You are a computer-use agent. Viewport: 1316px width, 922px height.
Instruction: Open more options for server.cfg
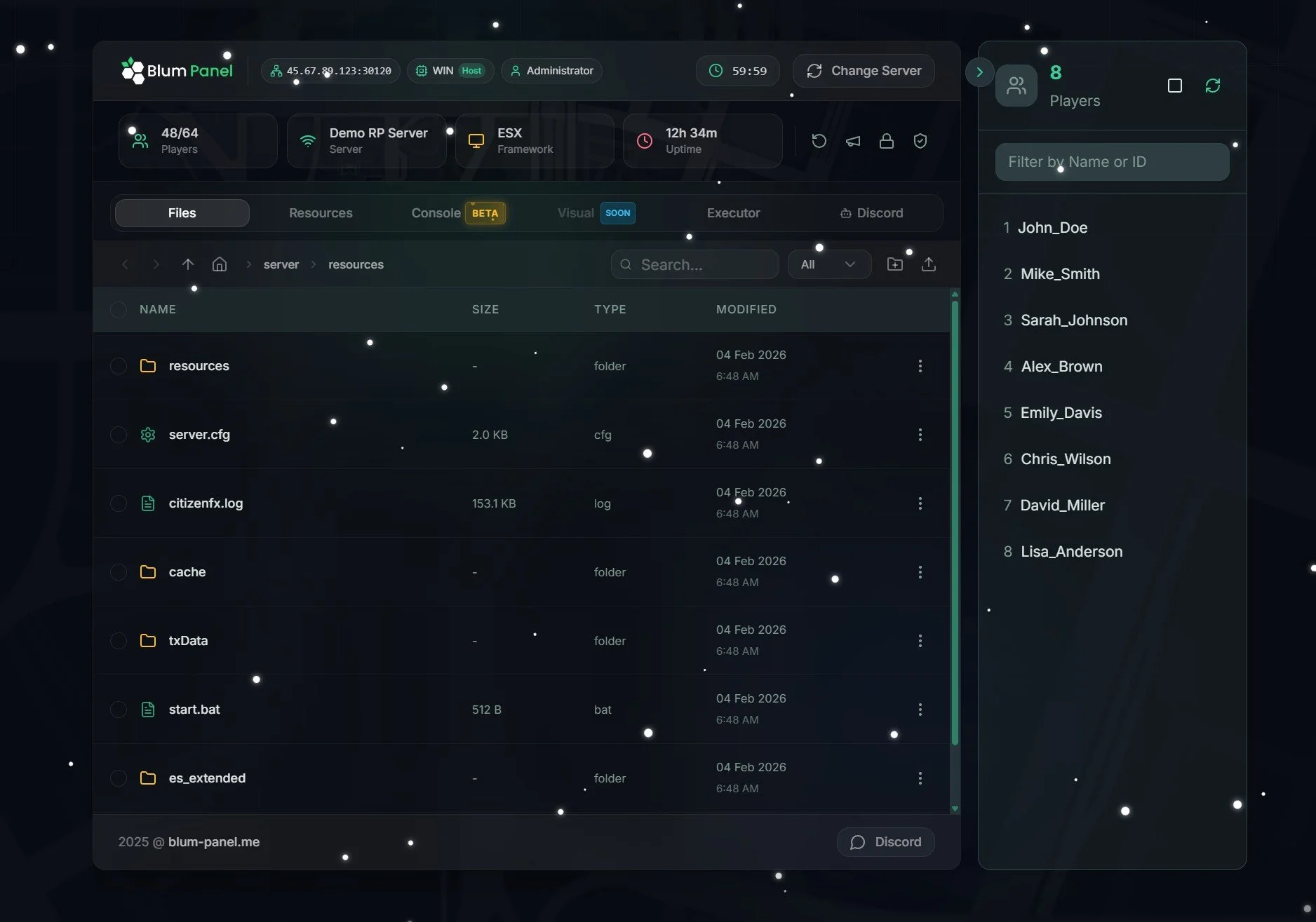pyautogui.click(x=920, y=435)
